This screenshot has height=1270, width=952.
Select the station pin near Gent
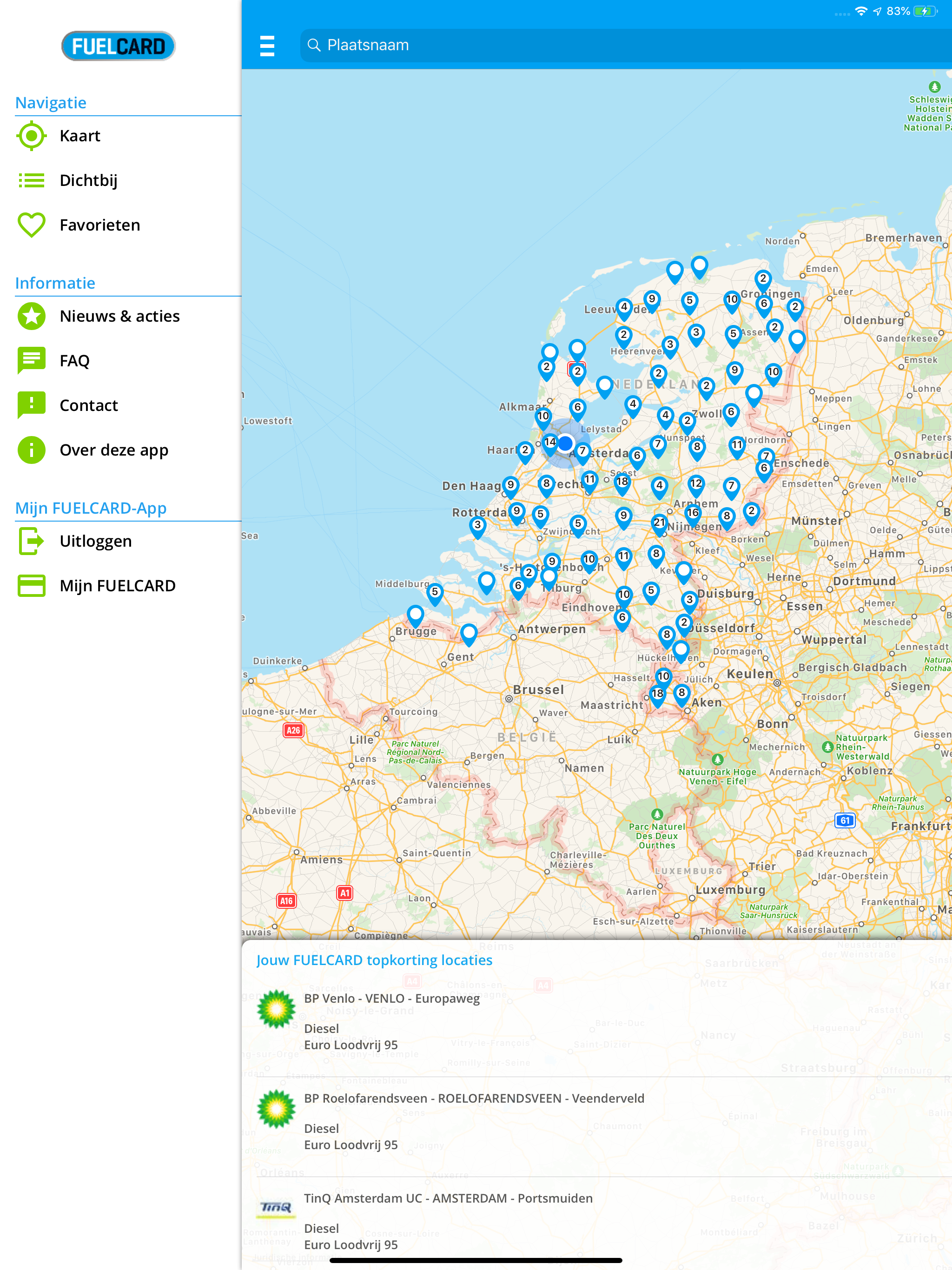pos(469,635)
